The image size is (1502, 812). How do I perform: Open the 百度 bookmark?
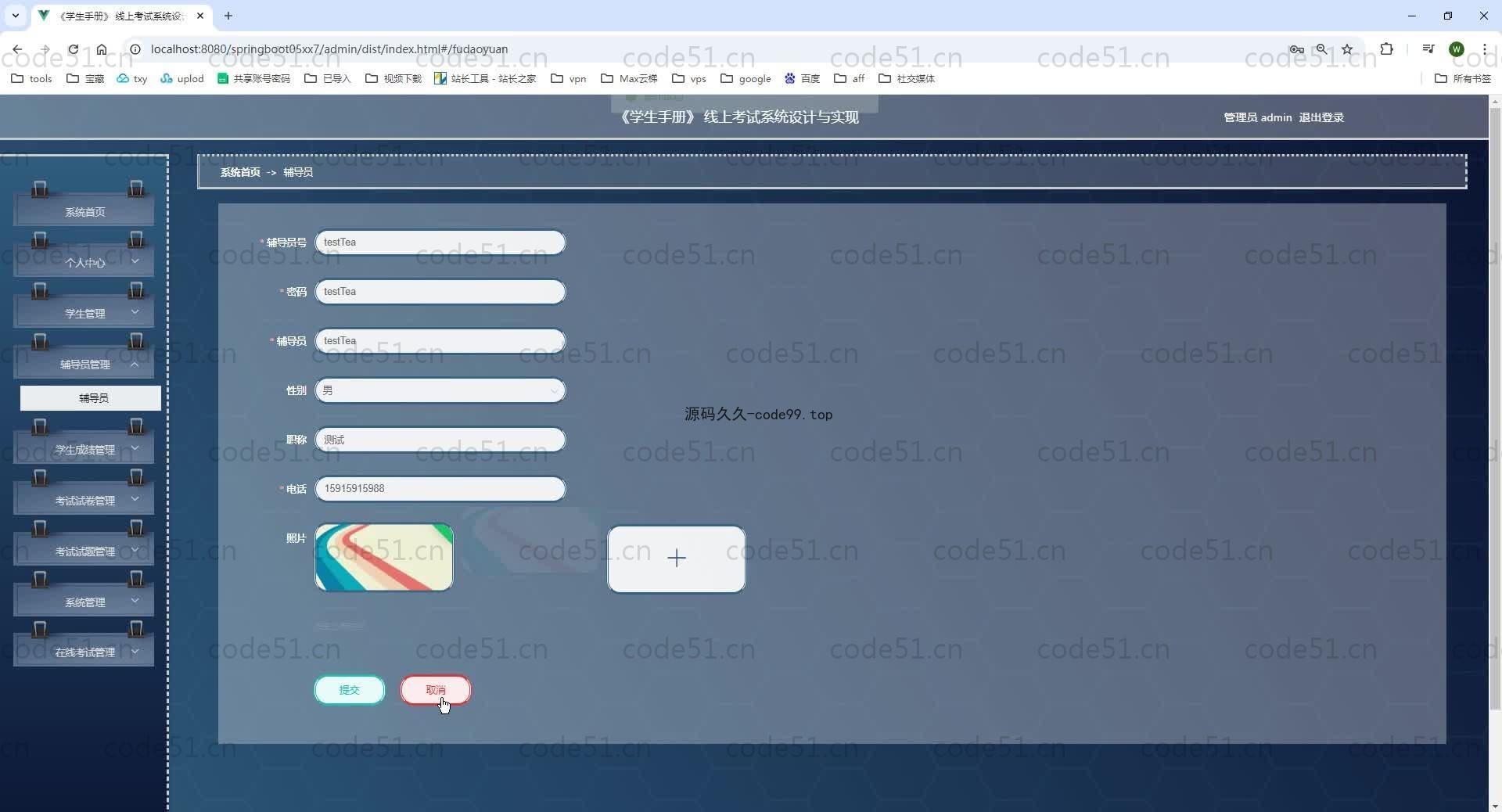pyautogui.click(x=802, y=78)
